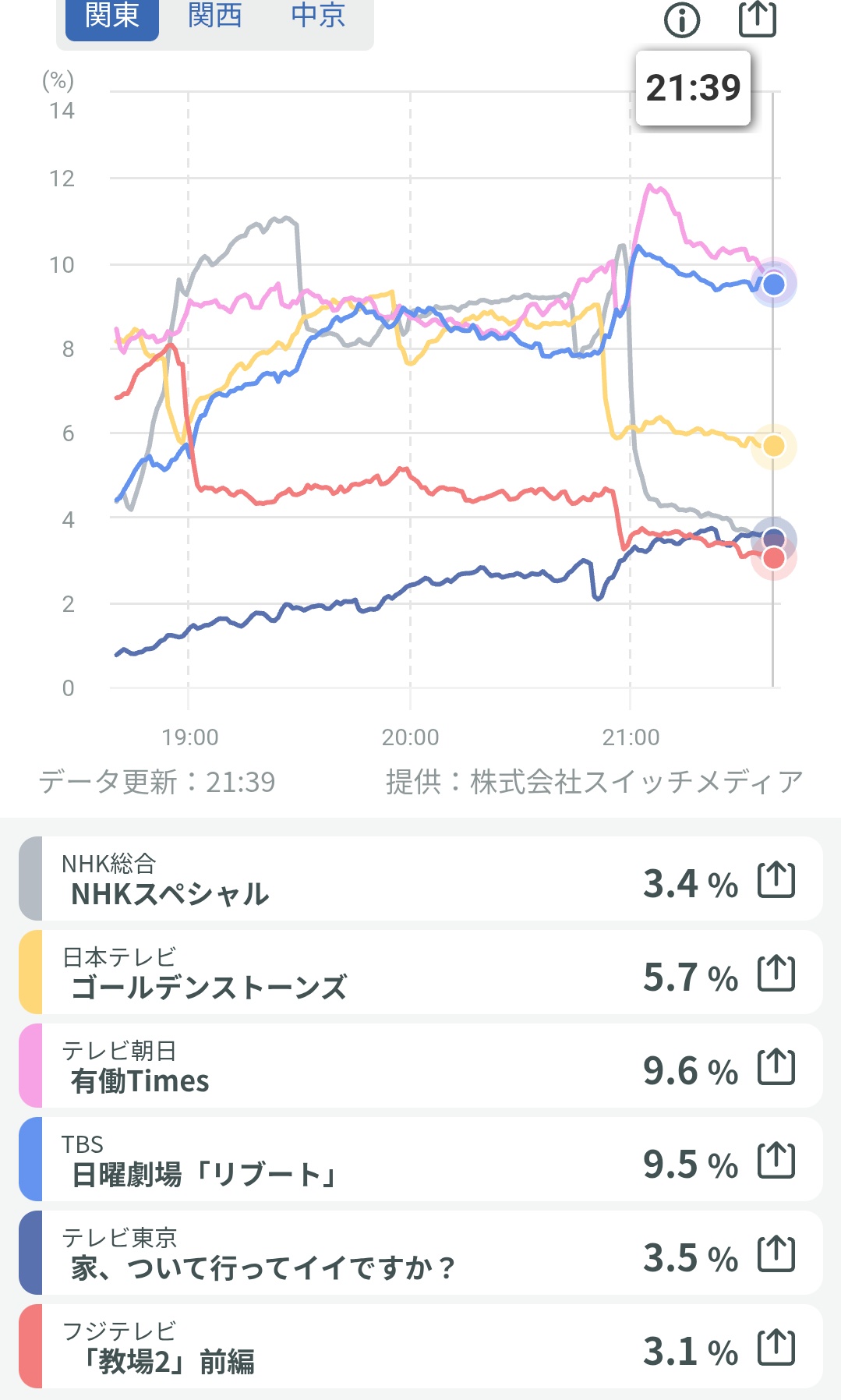
Task: Tap the share icon above the chart
Action: 757,19
